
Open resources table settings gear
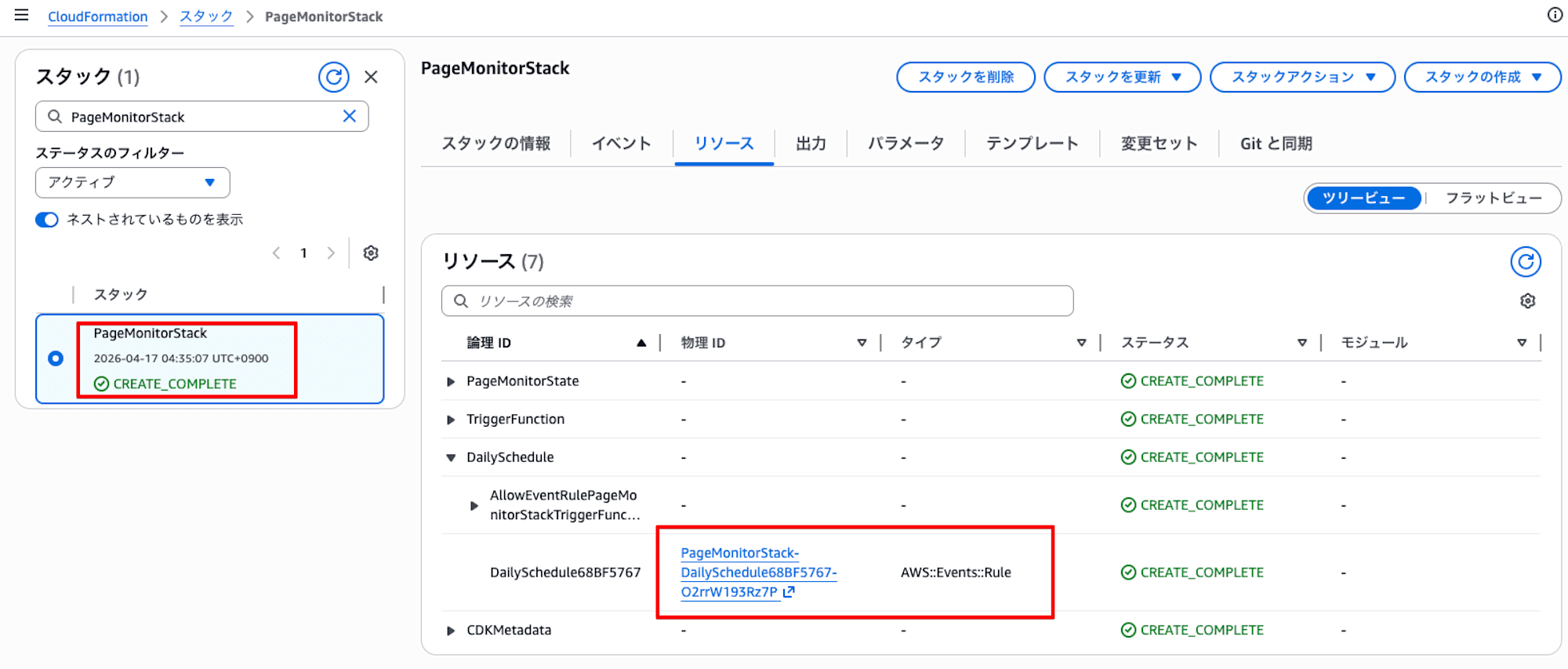(1527, 301)
